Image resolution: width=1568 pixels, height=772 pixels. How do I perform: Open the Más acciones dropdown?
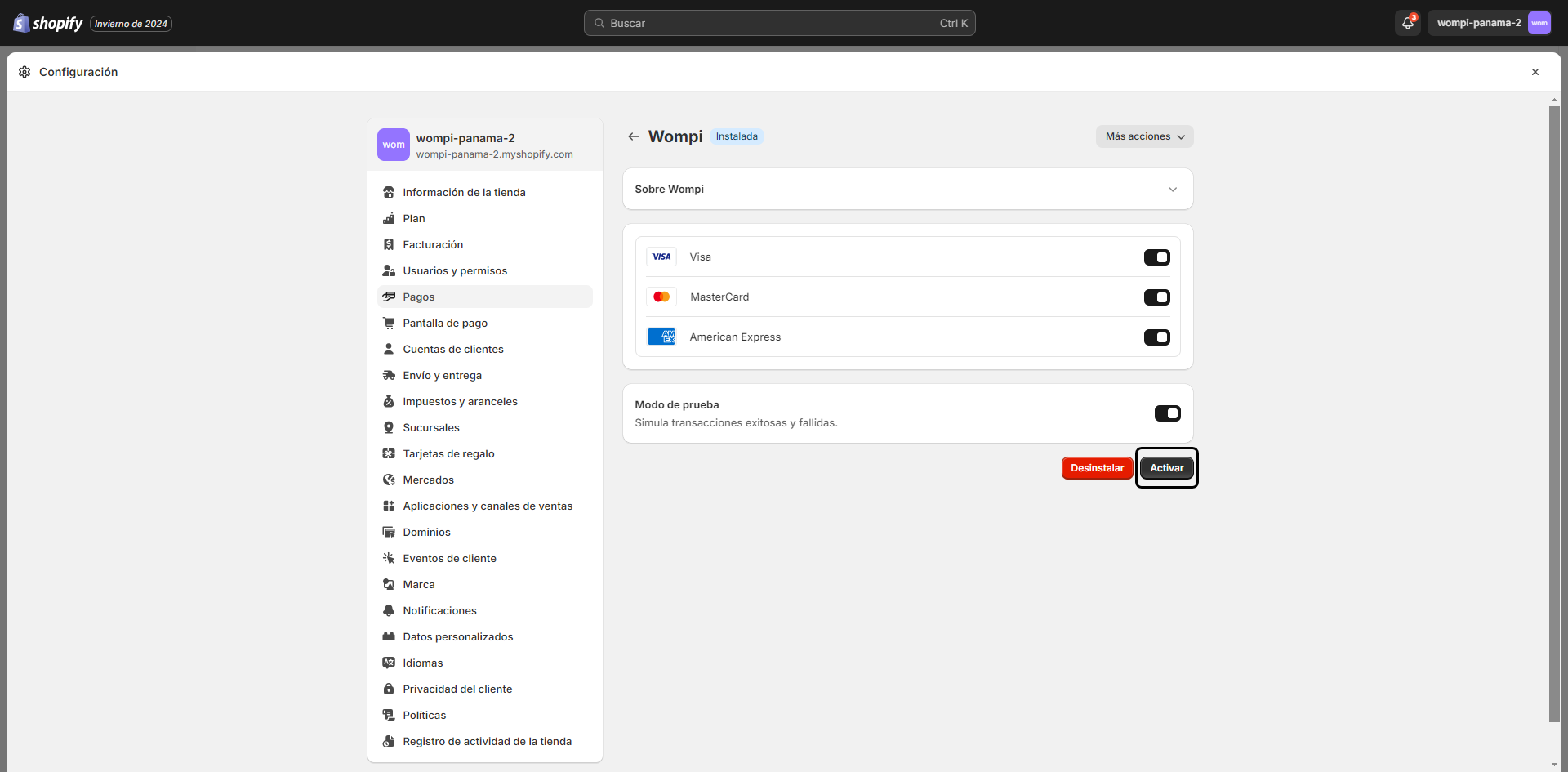coord(1144,136)
